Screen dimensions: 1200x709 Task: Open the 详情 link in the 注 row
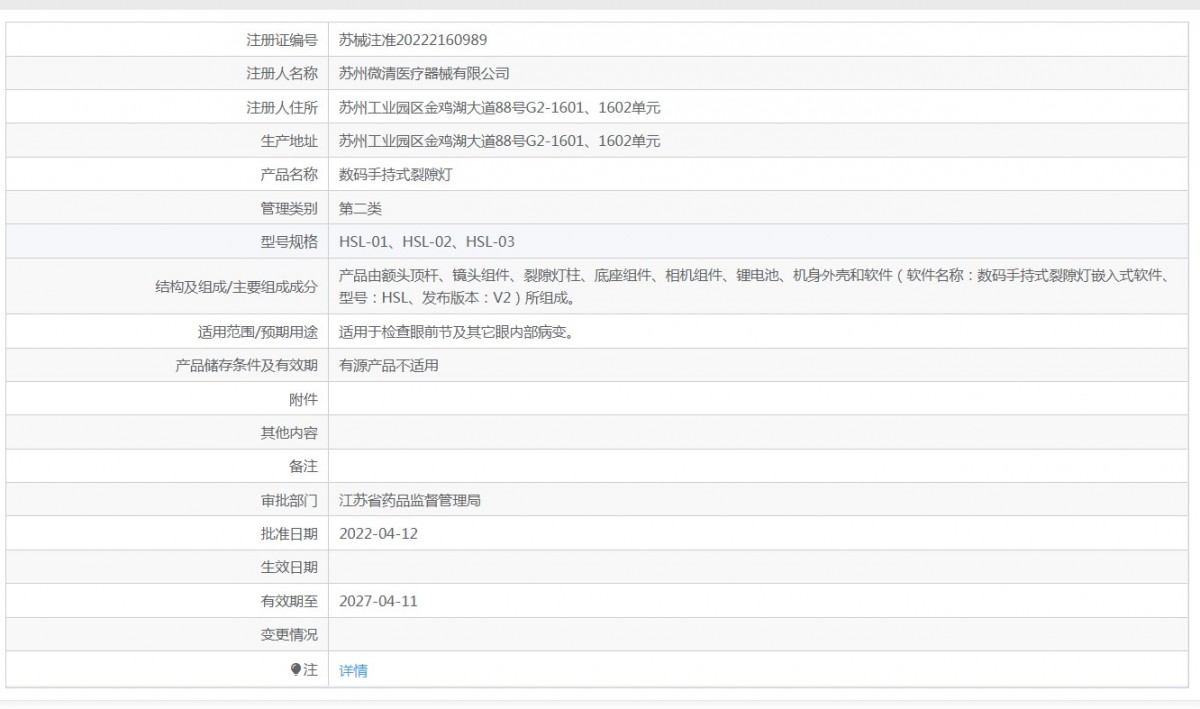pos(353,670)
